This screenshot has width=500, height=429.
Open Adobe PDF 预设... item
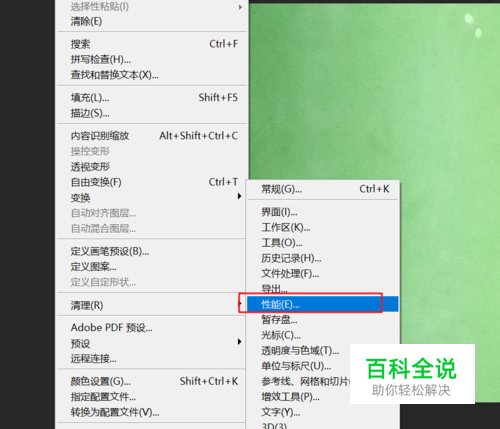coord(152,328)
